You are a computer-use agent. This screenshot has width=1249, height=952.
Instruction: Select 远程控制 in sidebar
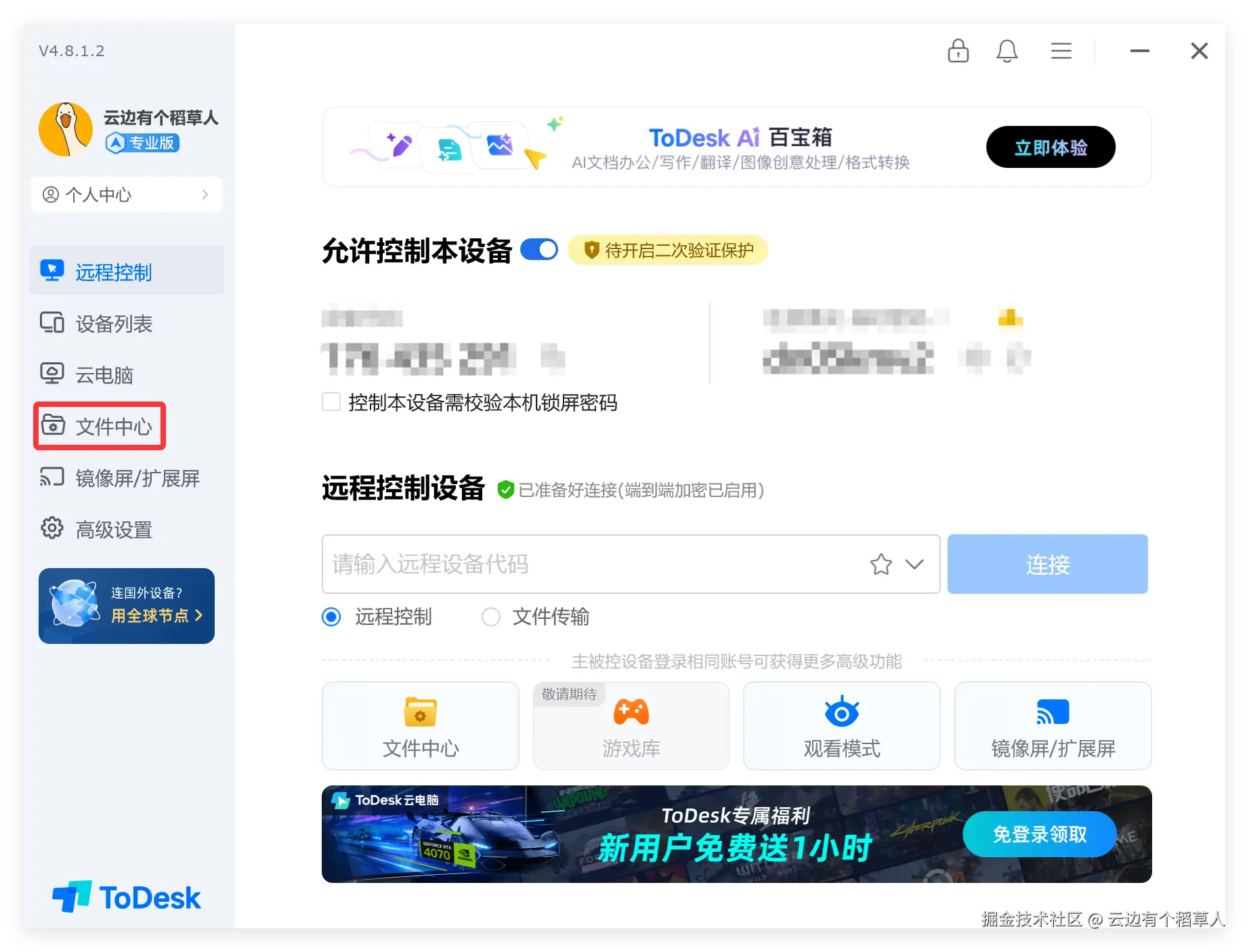127,272
